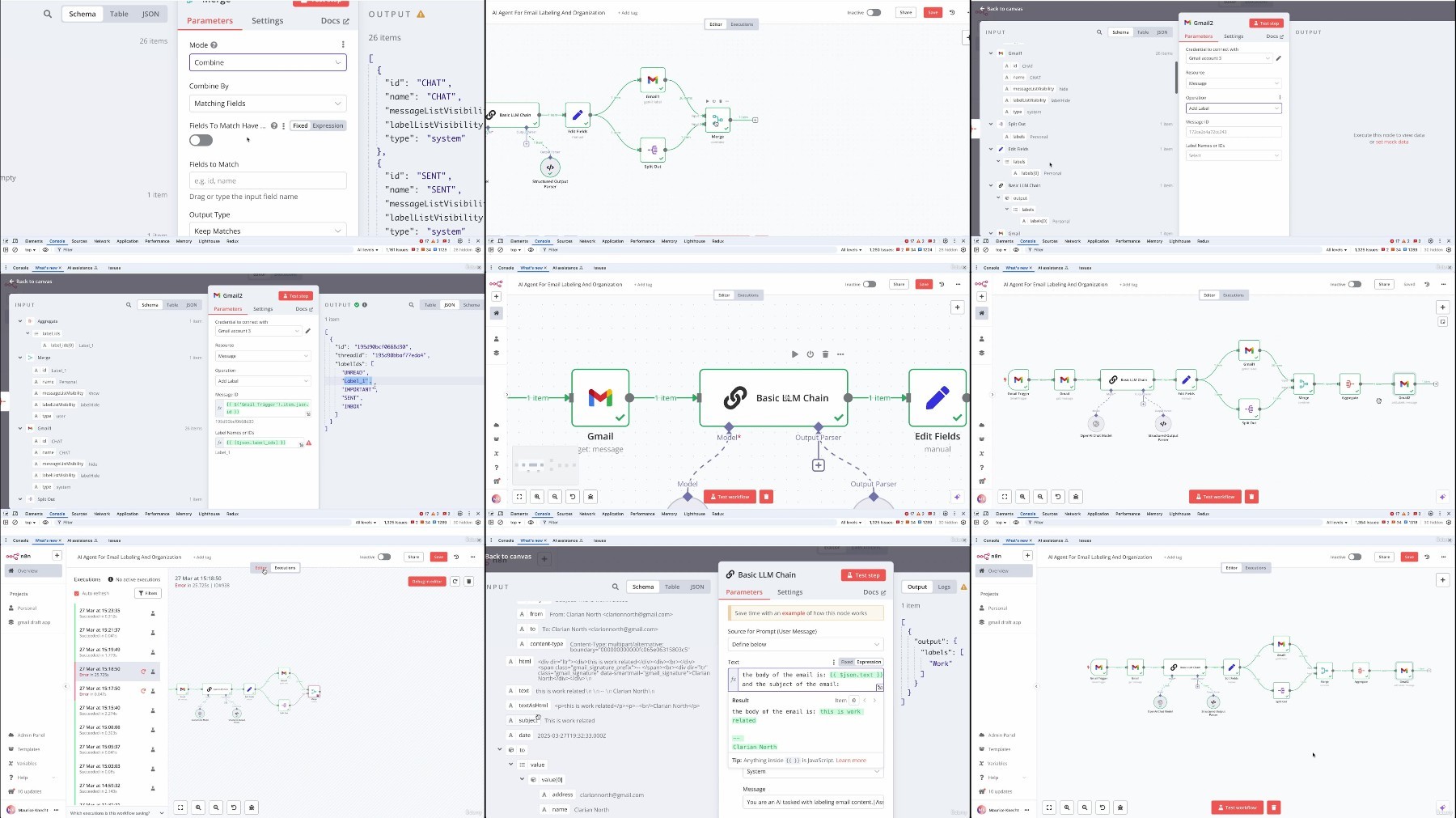Click Test step in Basic LLM Chain panel
The height and width of the screenshot is (818, 1456).
click(x=864, y=575)
